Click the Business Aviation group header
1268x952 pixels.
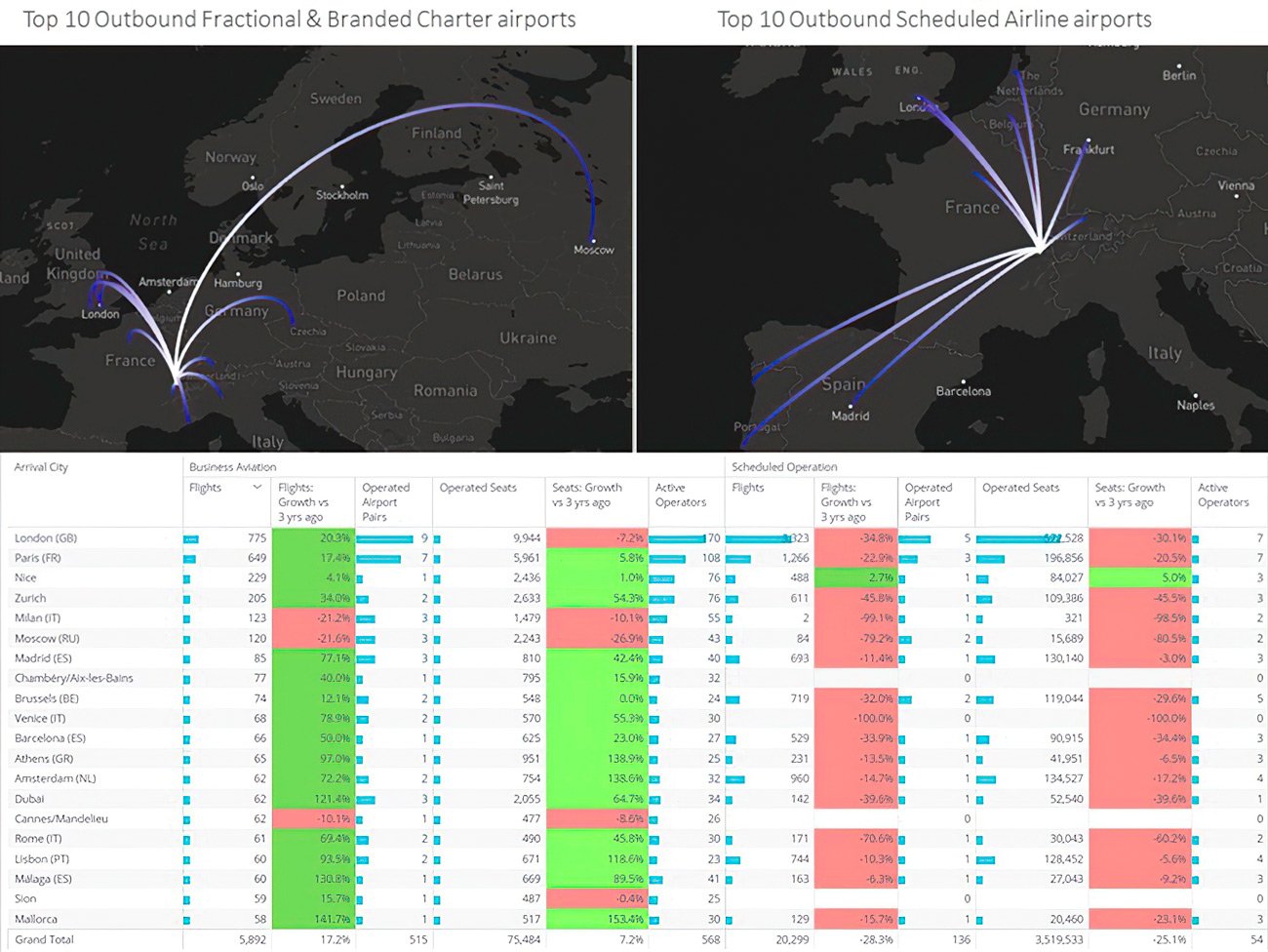(232, 467)
